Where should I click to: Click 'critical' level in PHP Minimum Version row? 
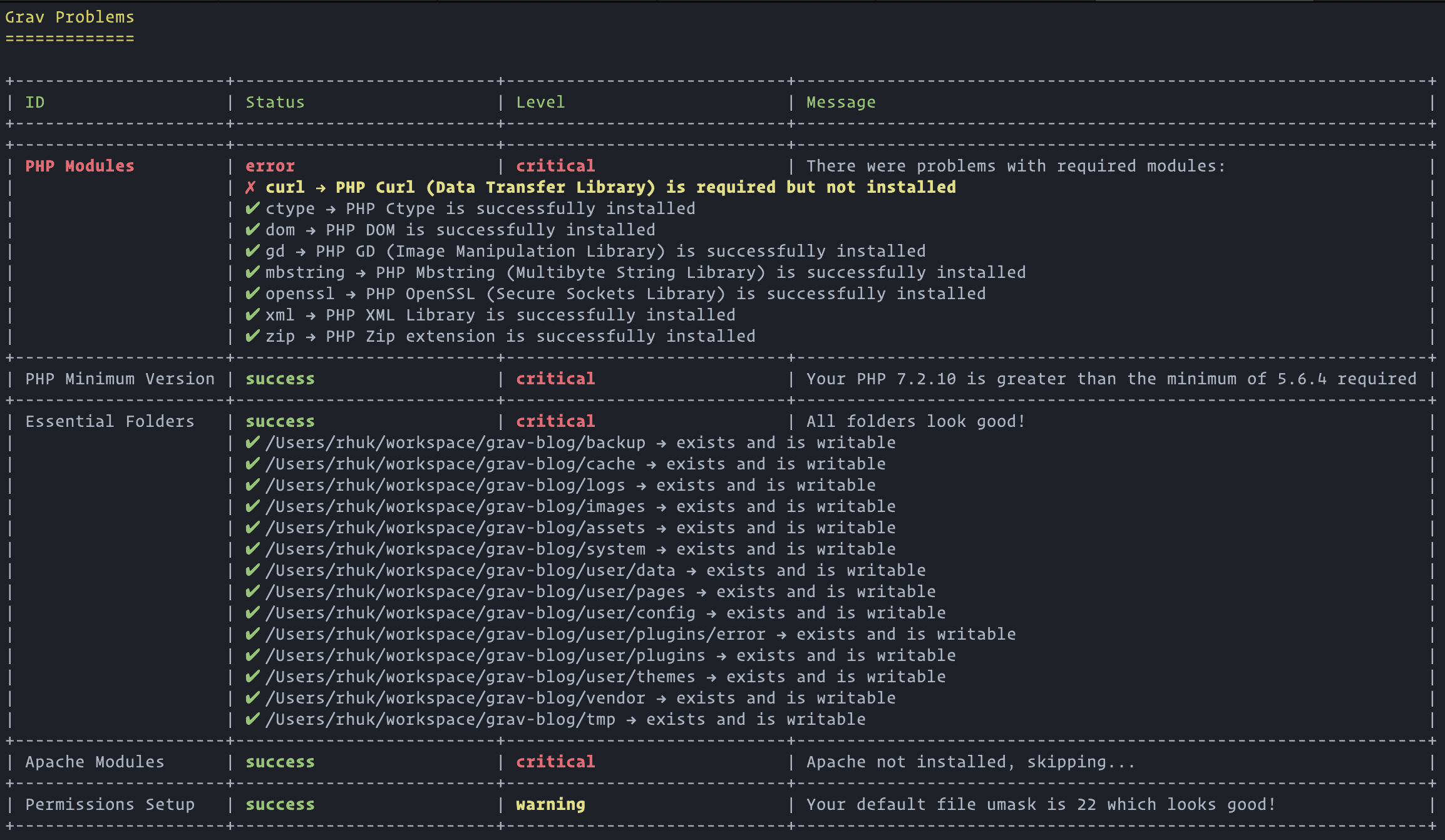pos(555,379)
